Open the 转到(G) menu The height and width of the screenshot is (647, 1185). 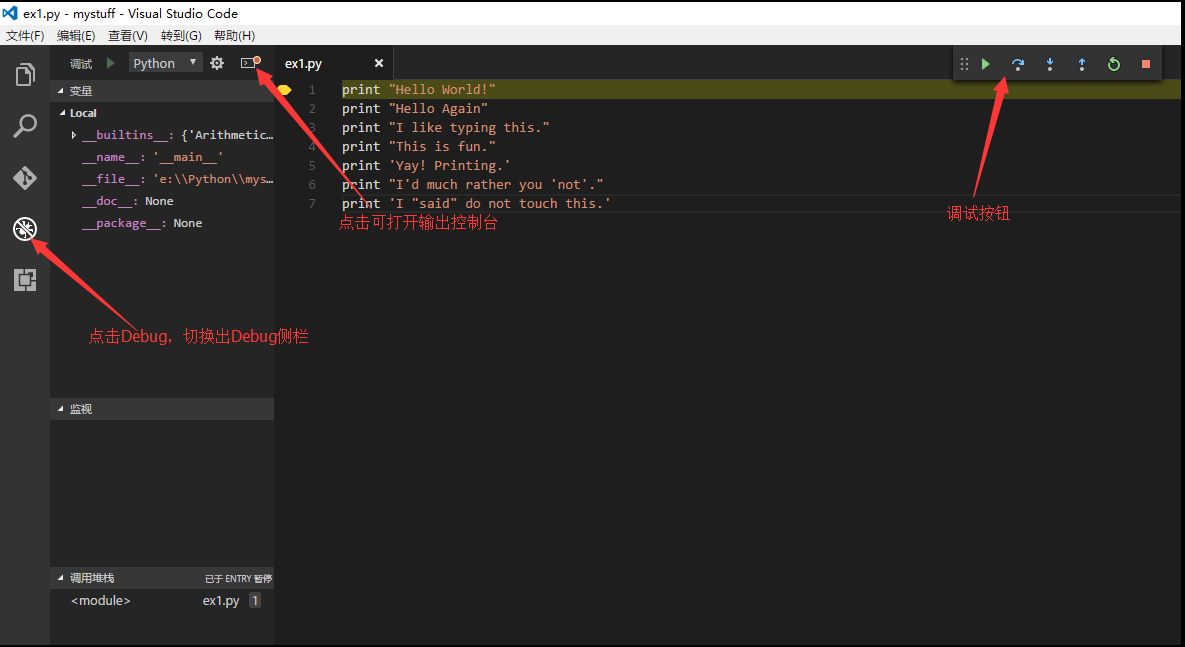pyautogui.click(x=181, y=36)
